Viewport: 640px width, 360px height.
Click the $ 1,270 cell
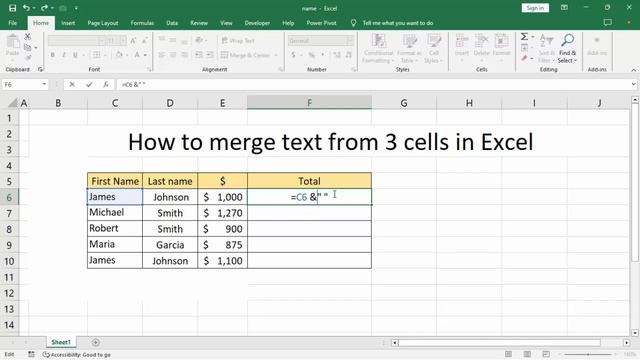(222, 213)
